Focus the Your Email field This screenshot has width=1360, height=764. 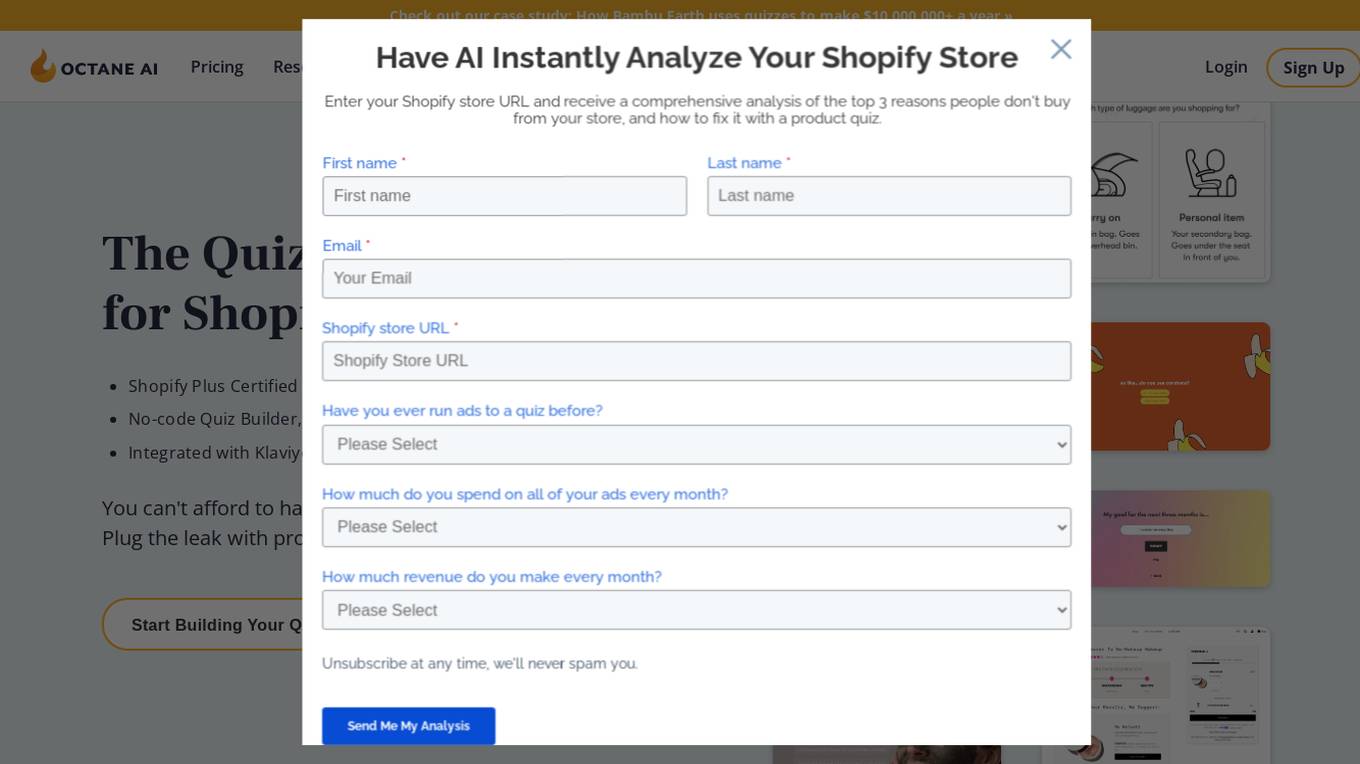pos(696,278)
